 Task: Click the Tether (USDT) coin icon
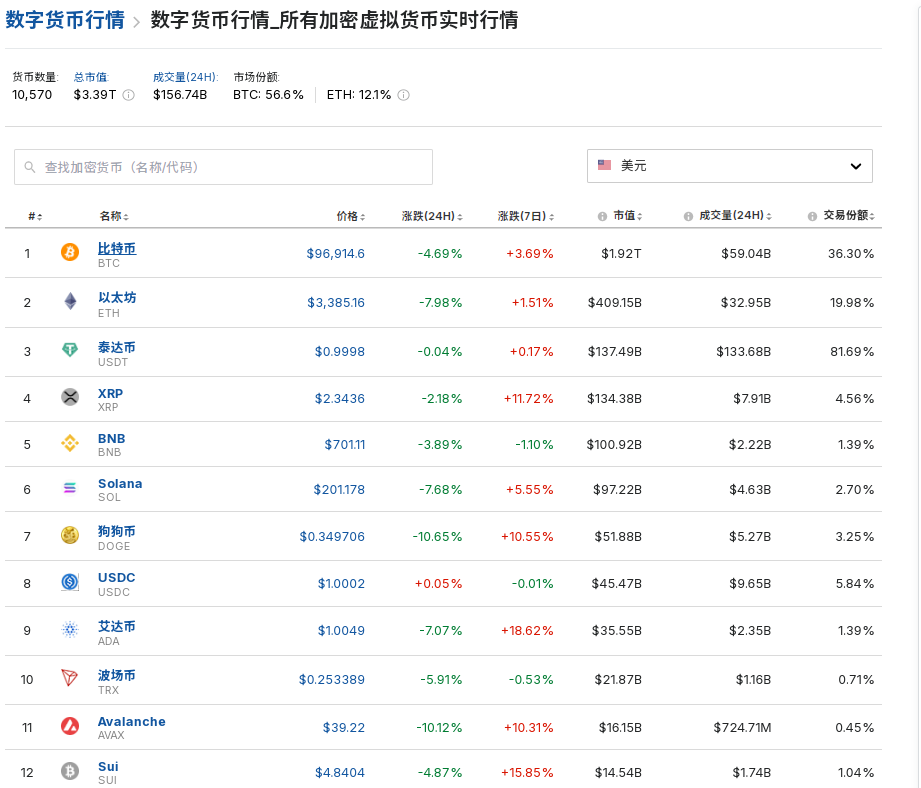coord(69,347)
